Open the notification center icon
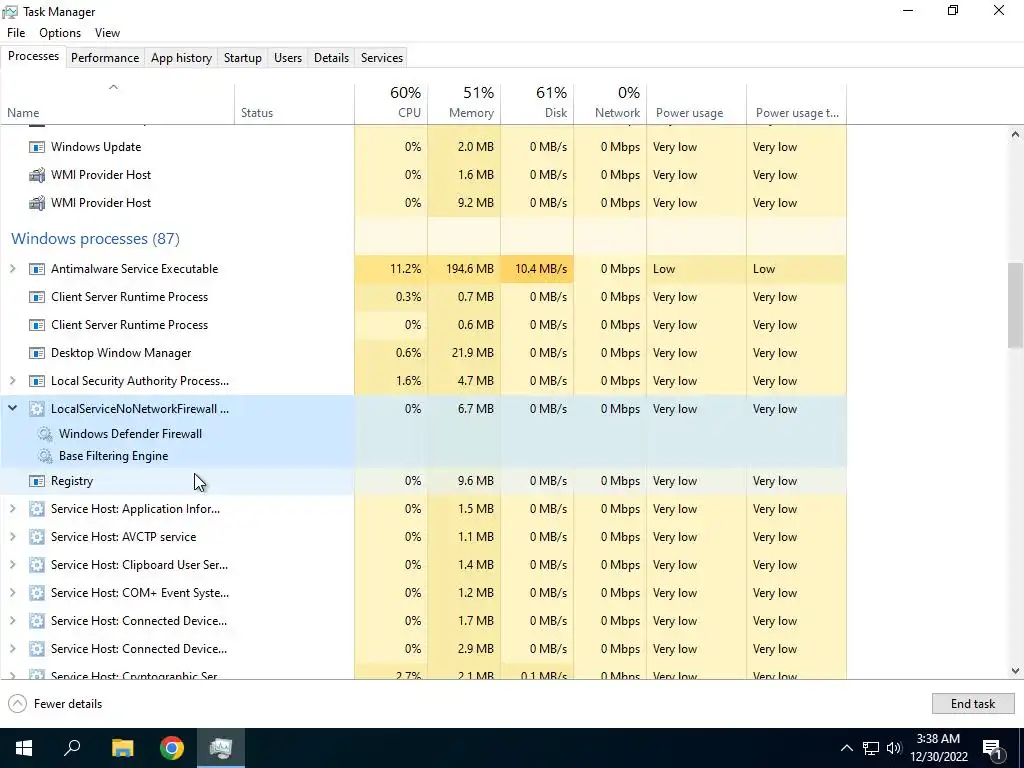Viewport: 1024px width, 768px height. tap(992, 748)
